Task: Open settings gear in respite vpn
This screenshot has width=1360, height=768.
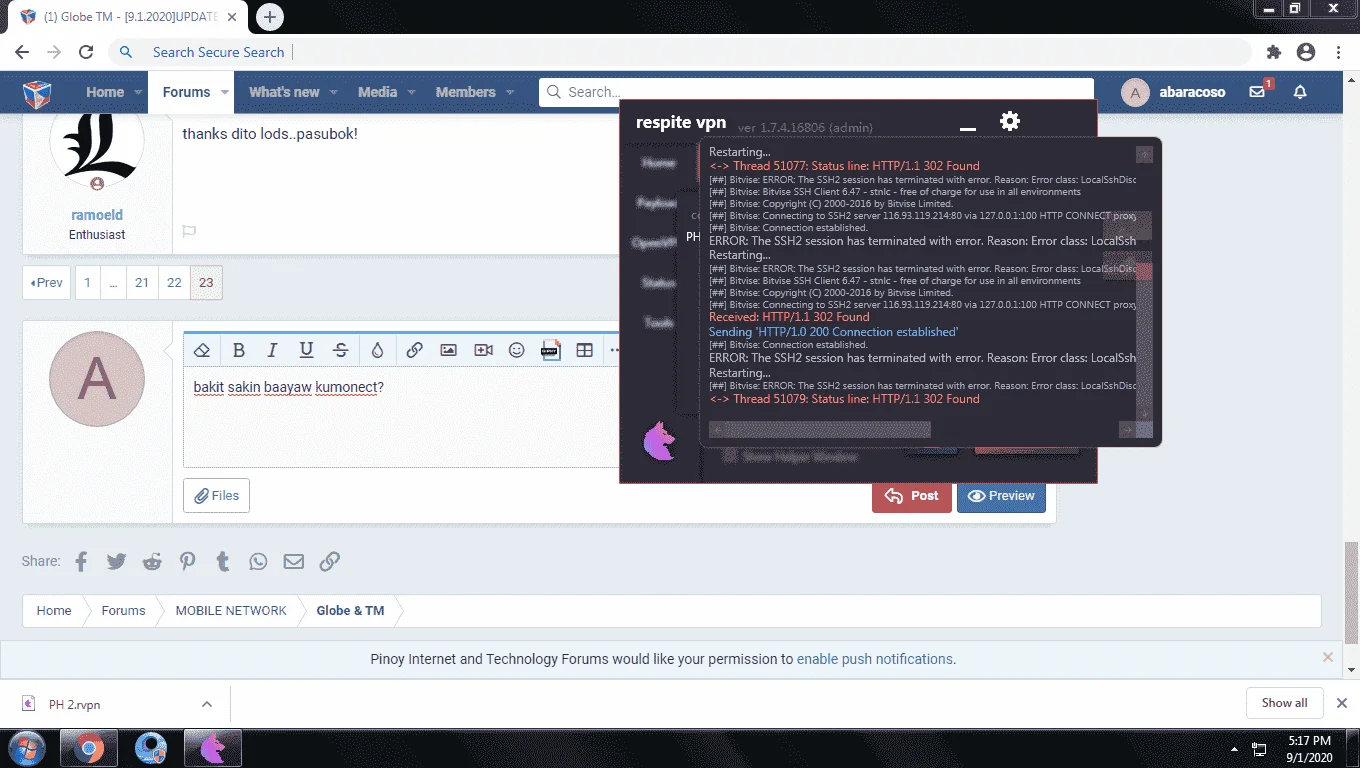Action: click(x=1010, y=121)
